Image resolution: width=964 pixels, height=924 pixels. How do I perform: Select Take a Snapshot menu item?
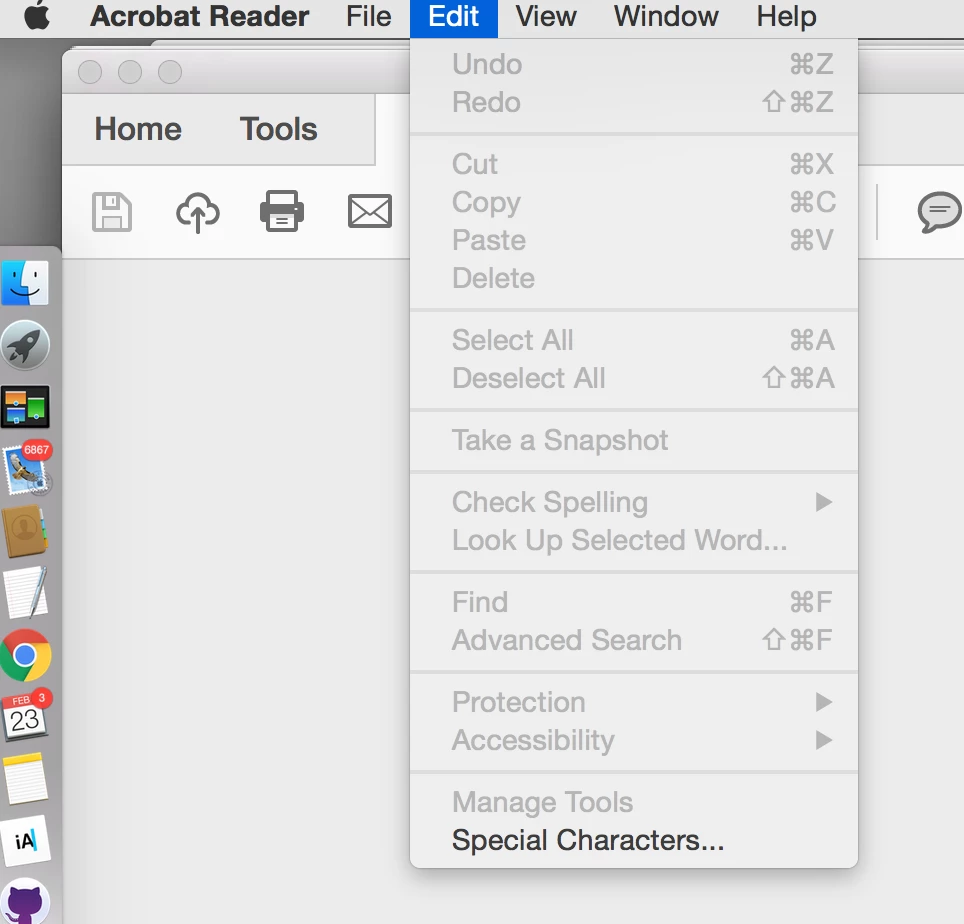(x=634, y=440)
